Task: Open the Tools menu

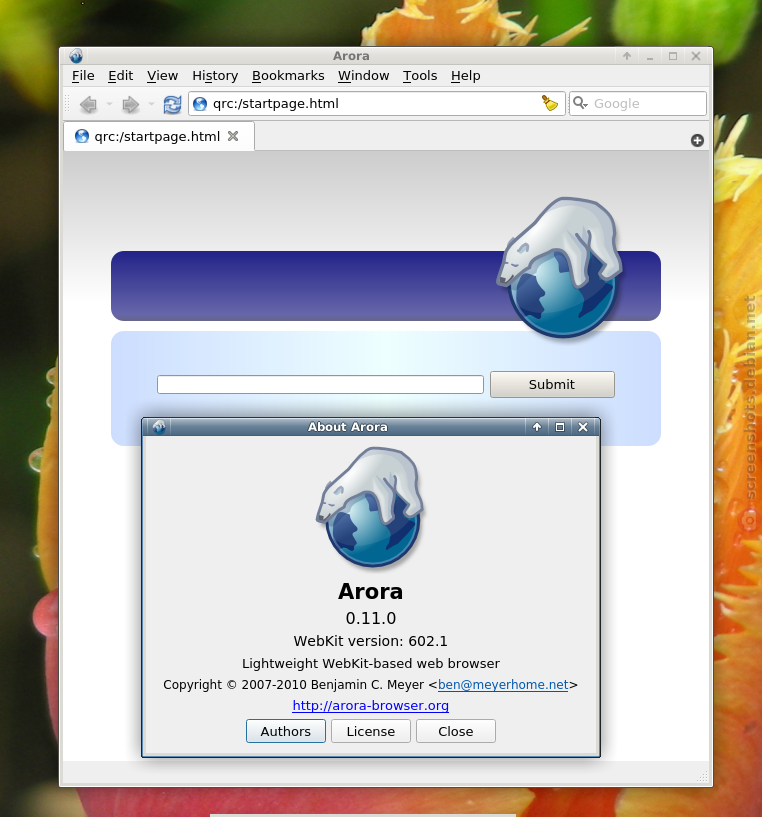Action: [x=420, y=76]
